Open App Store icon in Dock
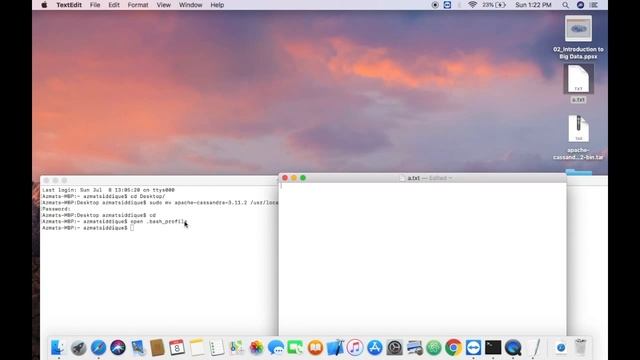Screen dimensions: 640x360 375,348
